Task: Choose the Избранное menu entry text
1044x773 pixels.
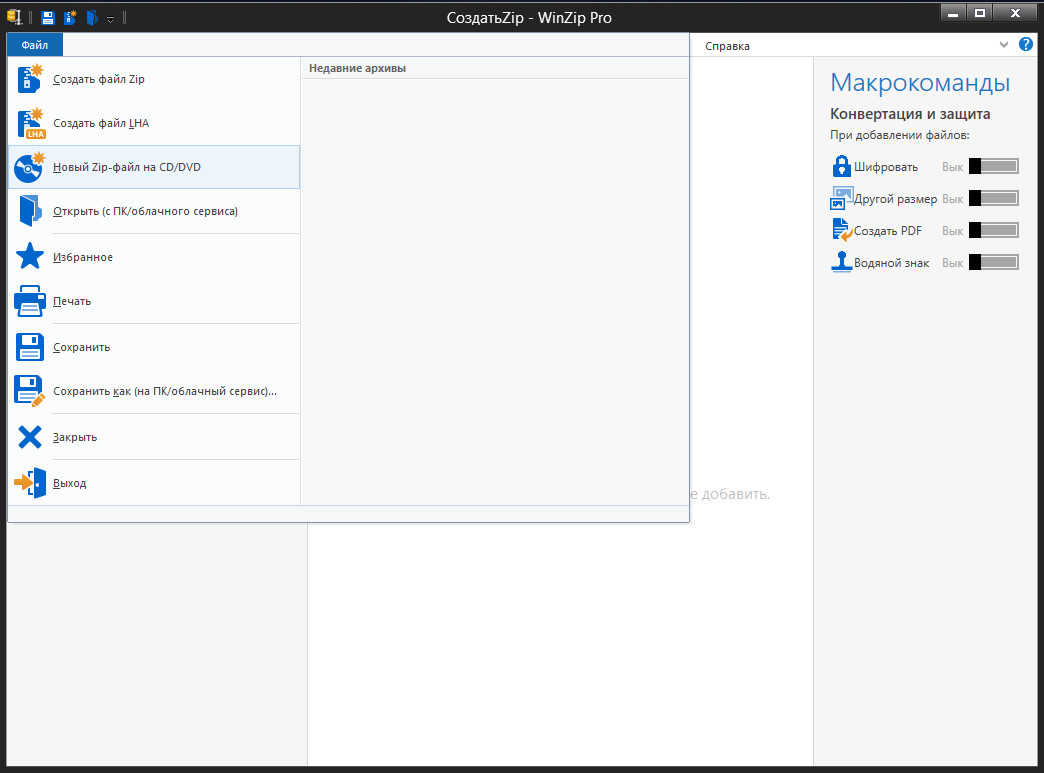Action: (x=83, y=257)
